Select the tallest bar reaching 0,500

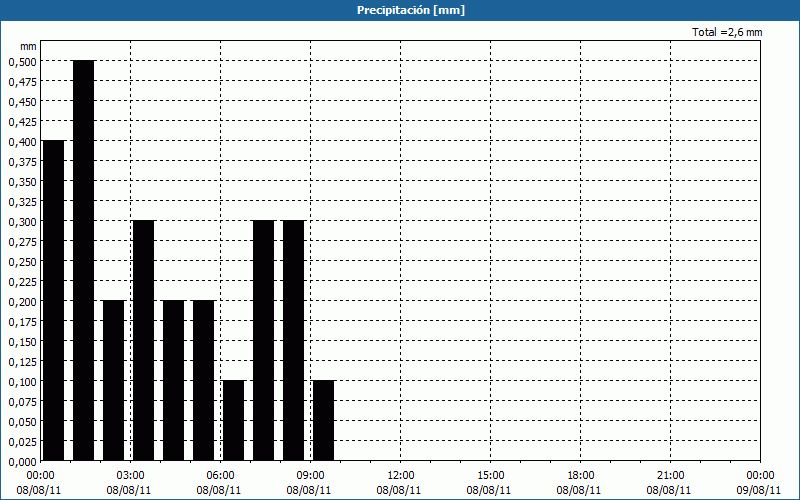point(83,261)
